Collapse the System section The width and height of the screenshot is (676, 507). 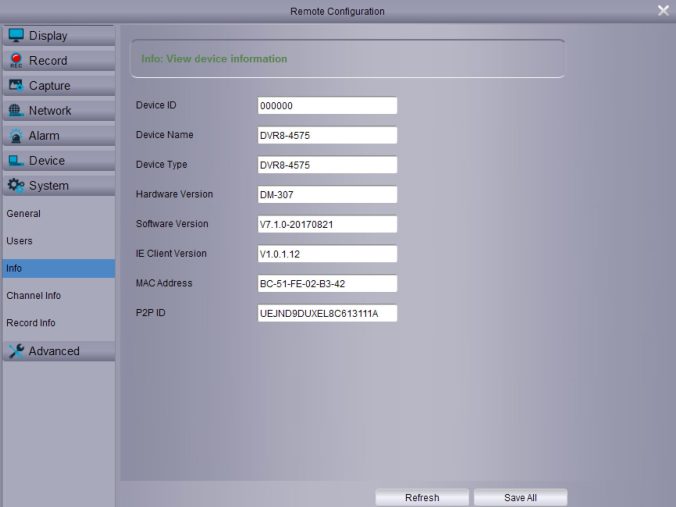click(58, 186)
